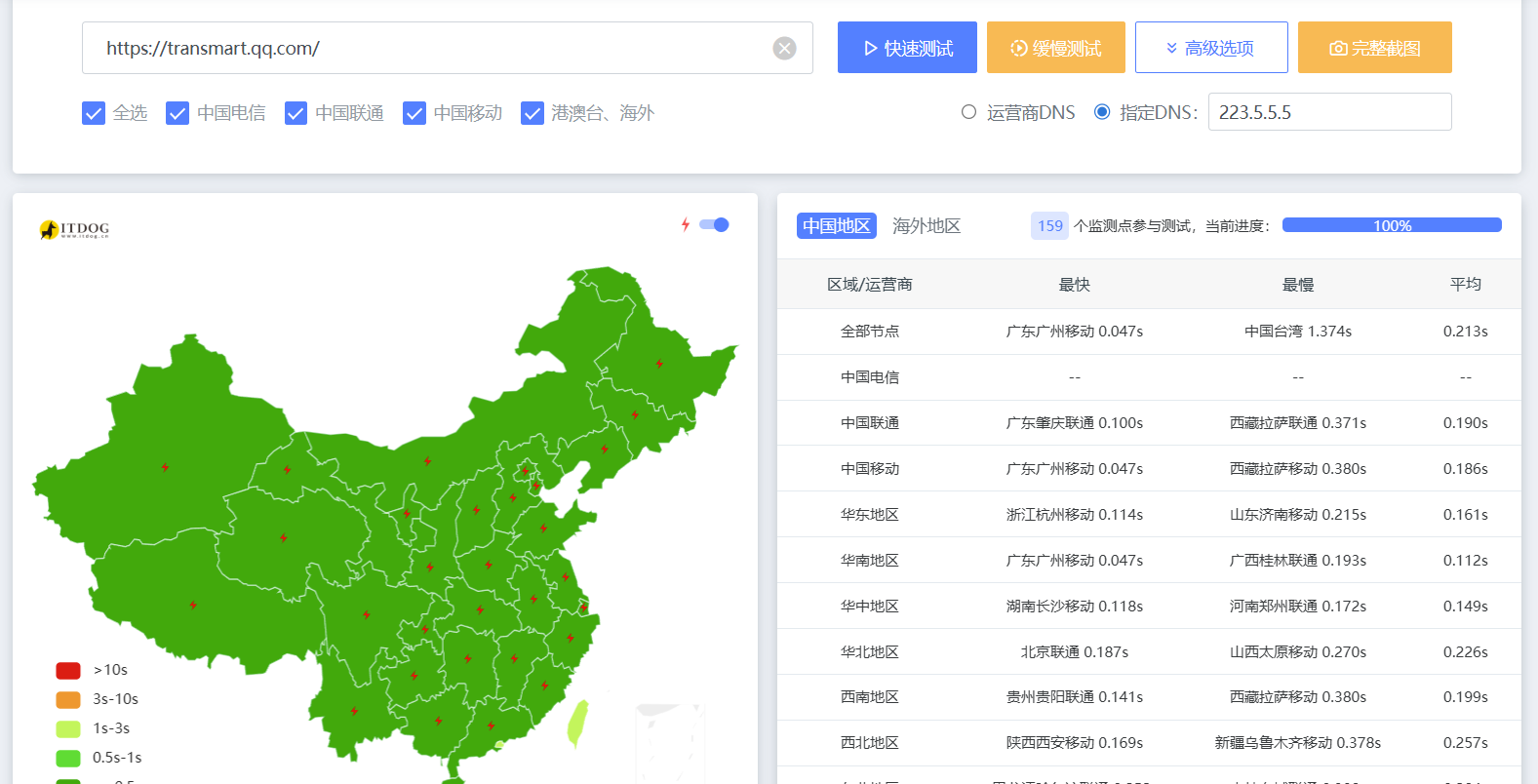Toggle the lightning marker switch on the map
This screenshot has width=1538, height=784.
tap(715, 225)
